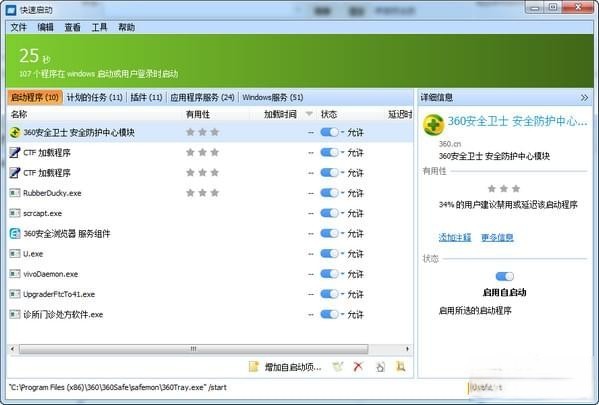Image resolution: width=599 pixels, height=405 pixels.
Task: Open state dropdown arrow for RubberDucky.exe
Action: [342, 193]
